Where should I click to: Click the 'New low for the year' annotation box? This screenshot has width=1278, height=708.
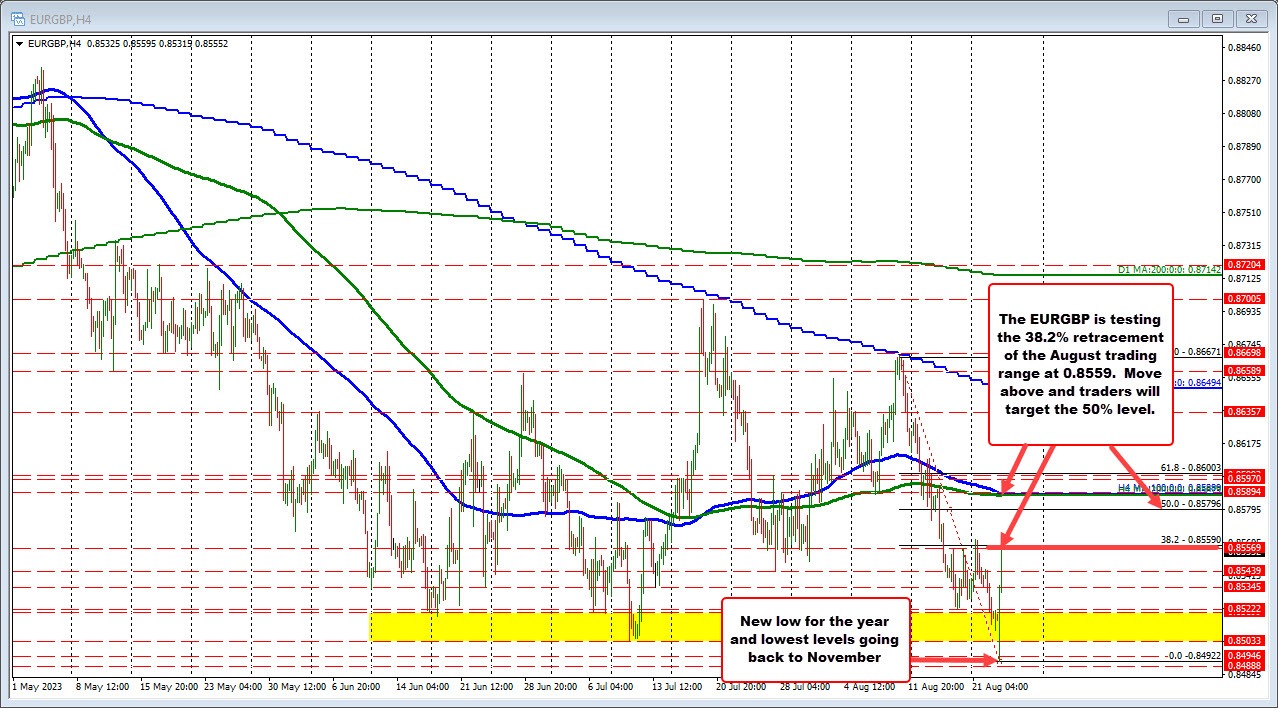816,640
